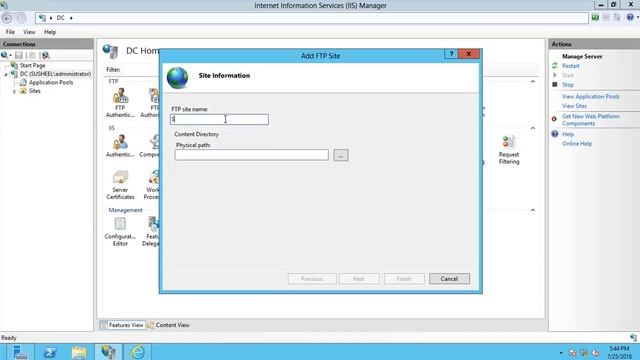Open the View menu
640x360 pixels.
[29, 32]
